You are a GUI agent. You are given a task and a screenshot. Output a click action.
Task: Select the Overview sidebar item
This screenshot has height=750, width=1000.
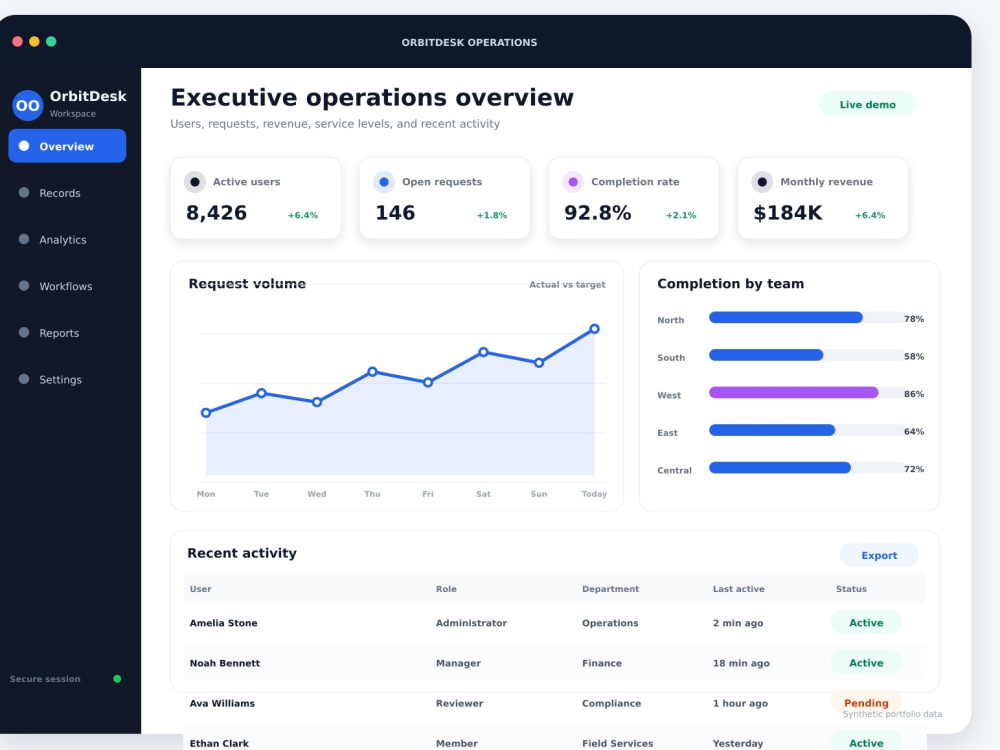coord(67,146)
